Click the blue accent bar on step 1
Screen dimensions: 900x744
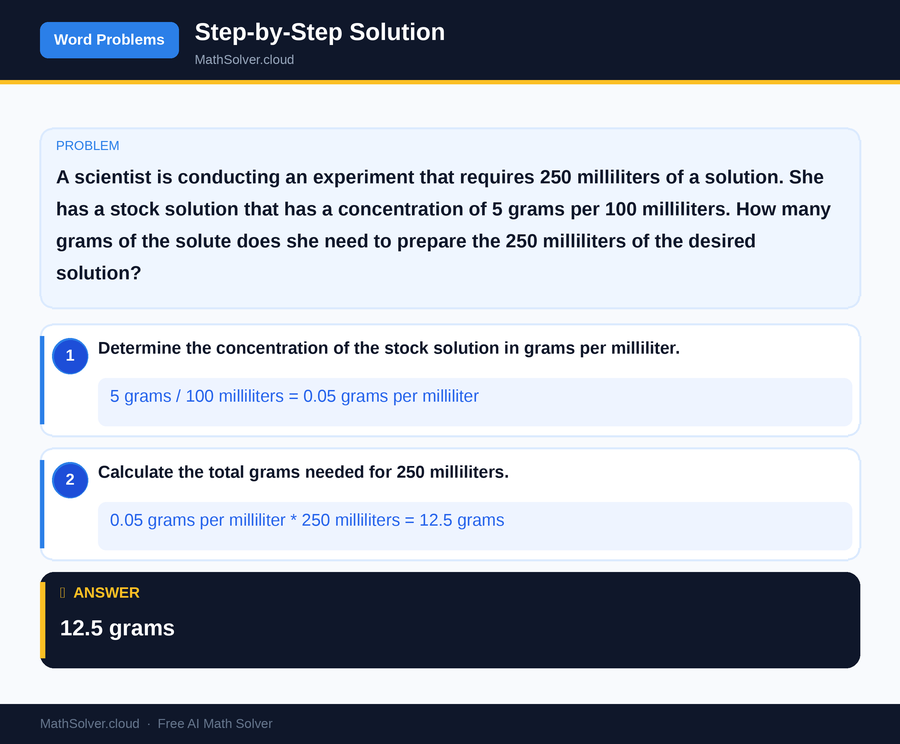pos(41,380)
